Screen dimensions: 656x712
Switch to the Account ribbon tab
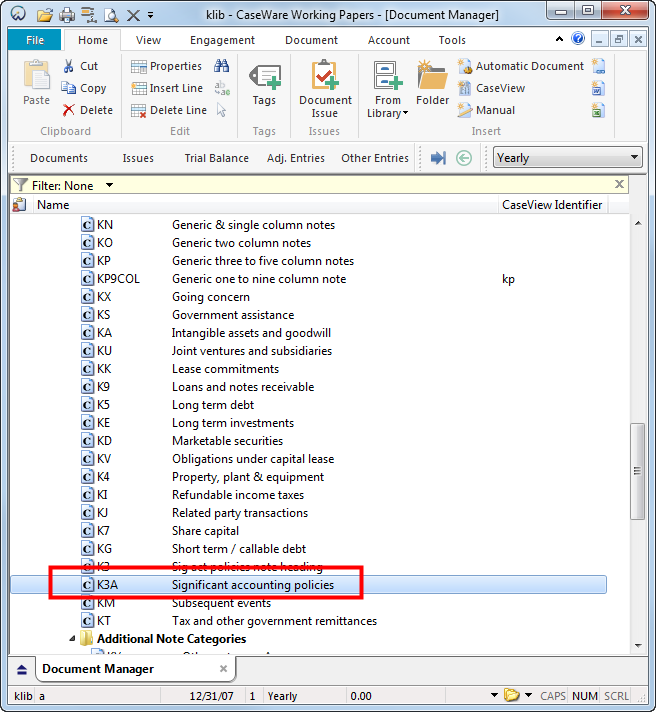coord(389,40)
